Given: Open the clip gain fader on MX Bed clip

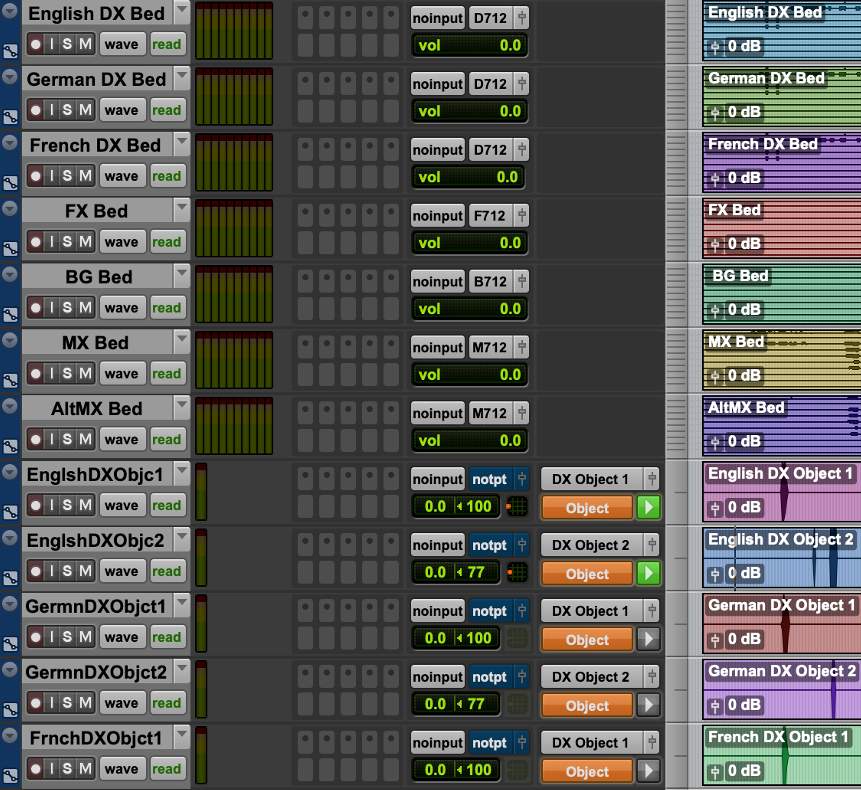Looking at the screenshot, I should [714, 375].
